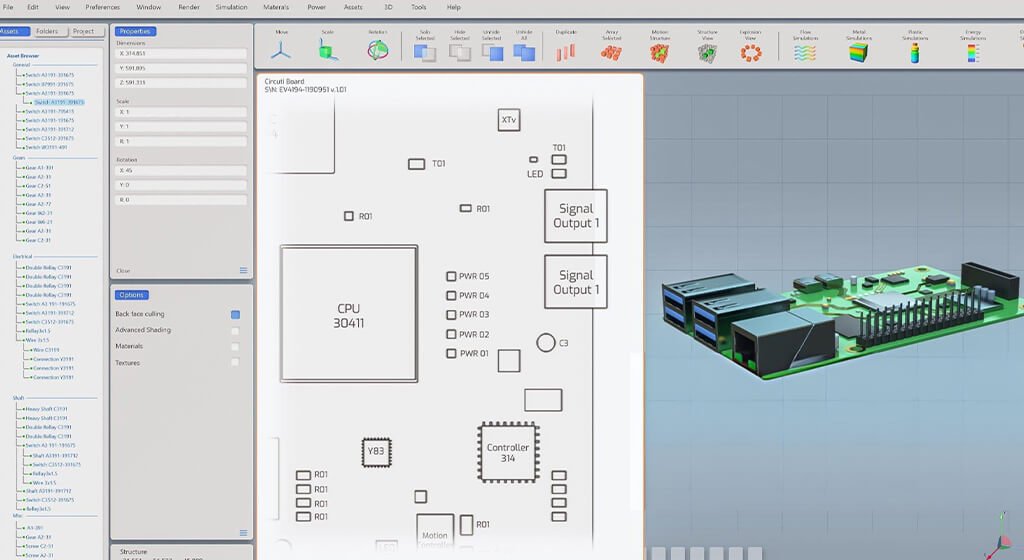This screenshot has width=1024, height=560.
Task: Open the Simulation menu
Action: point(231,7)
